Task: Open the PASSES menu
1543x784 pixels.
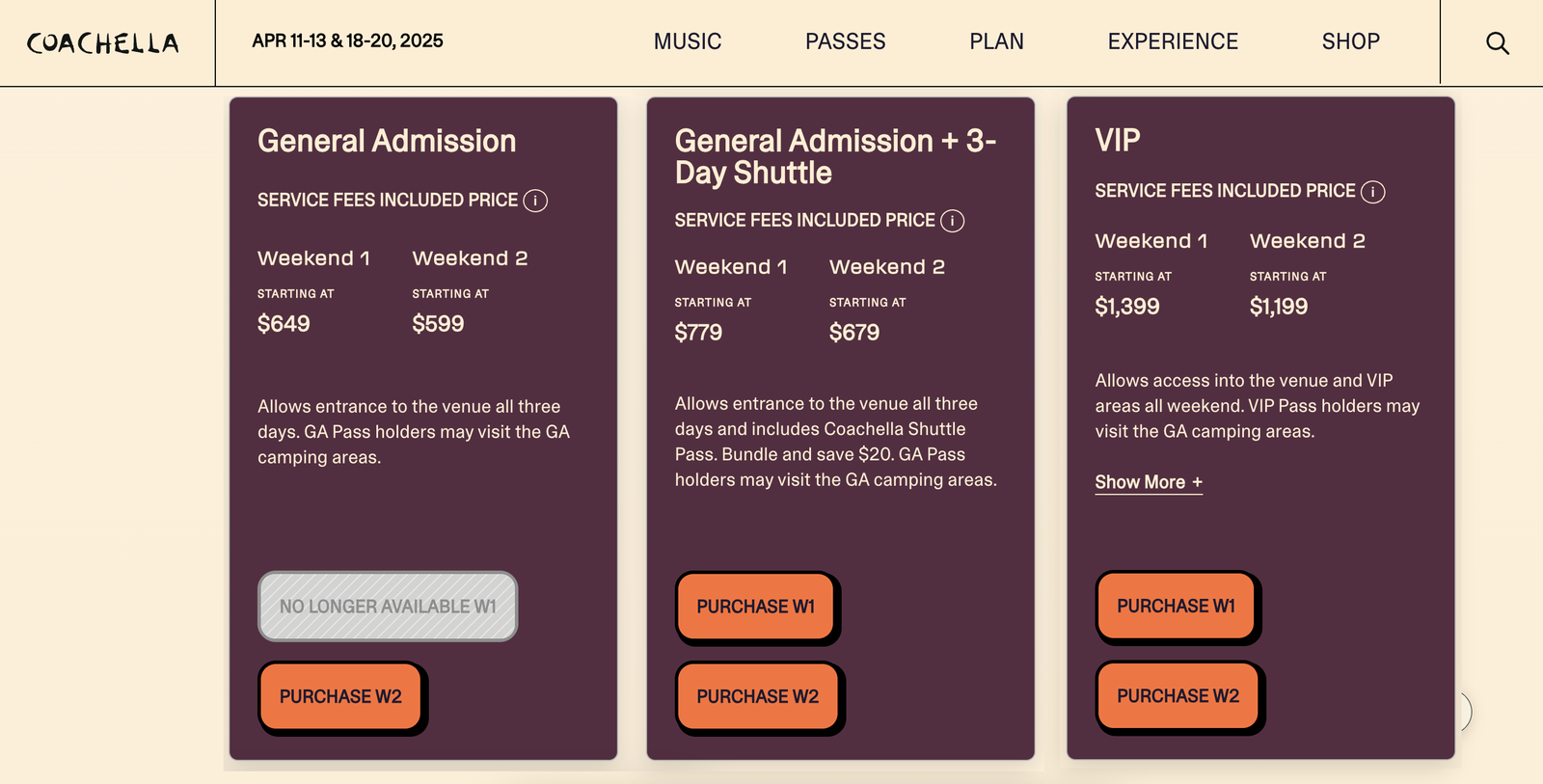Action: pos(845,41)
